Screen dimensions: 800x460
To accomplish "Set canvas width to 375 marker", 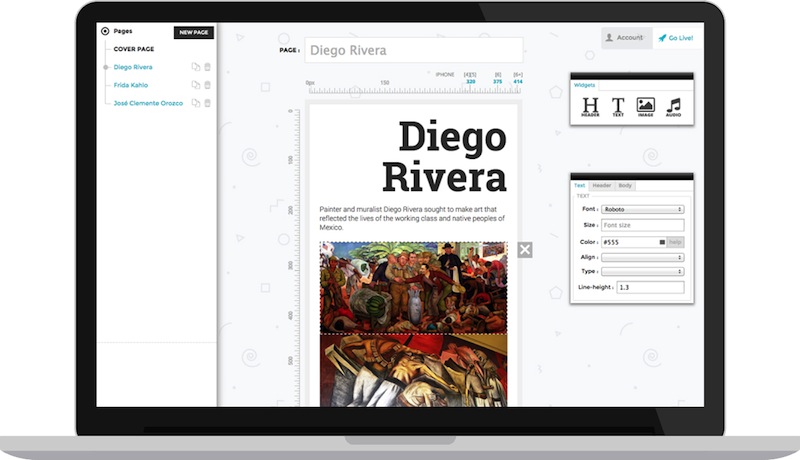I will pos(497,82).
